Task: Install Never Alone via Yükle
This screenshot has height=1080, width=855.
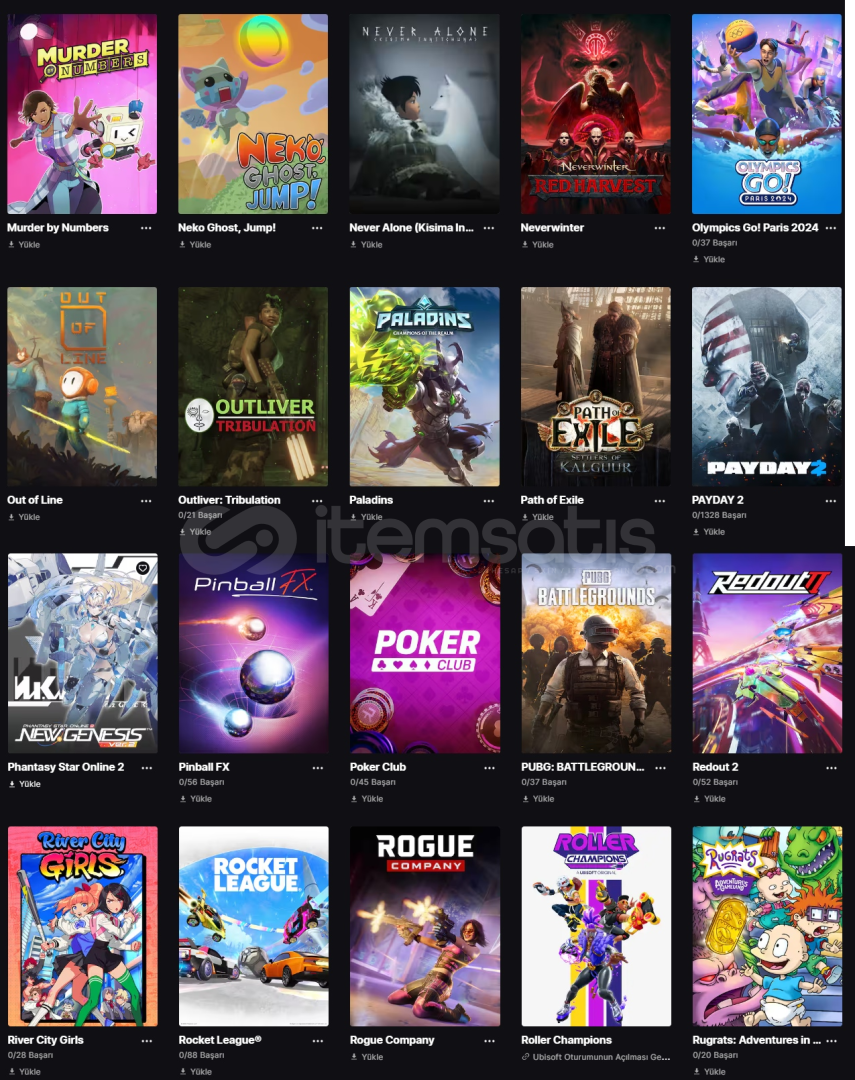Action: (x=366, y=245)
